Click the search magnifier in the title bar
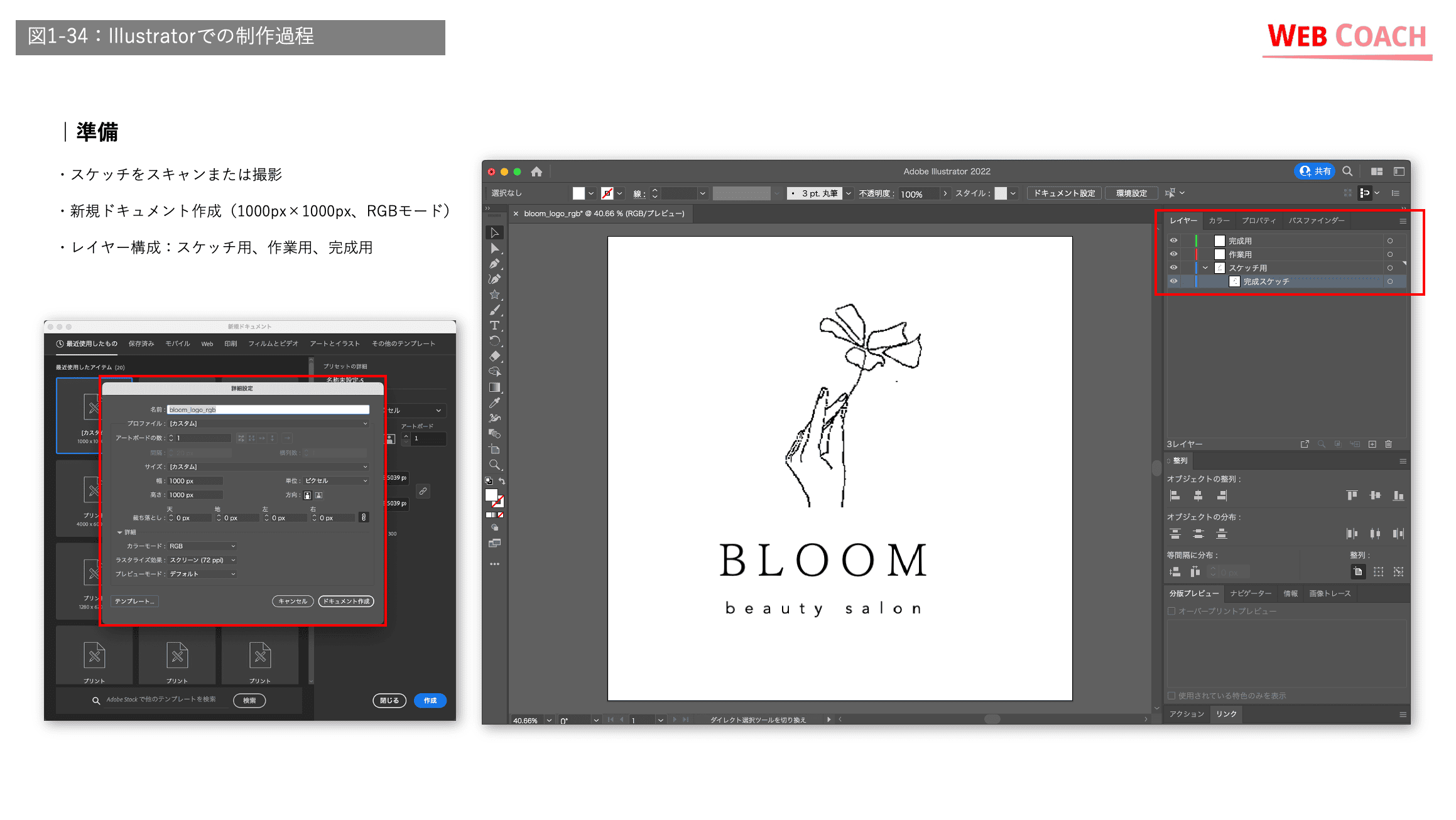Viewport: 1456px width, 820px height. click(1347, 171)
